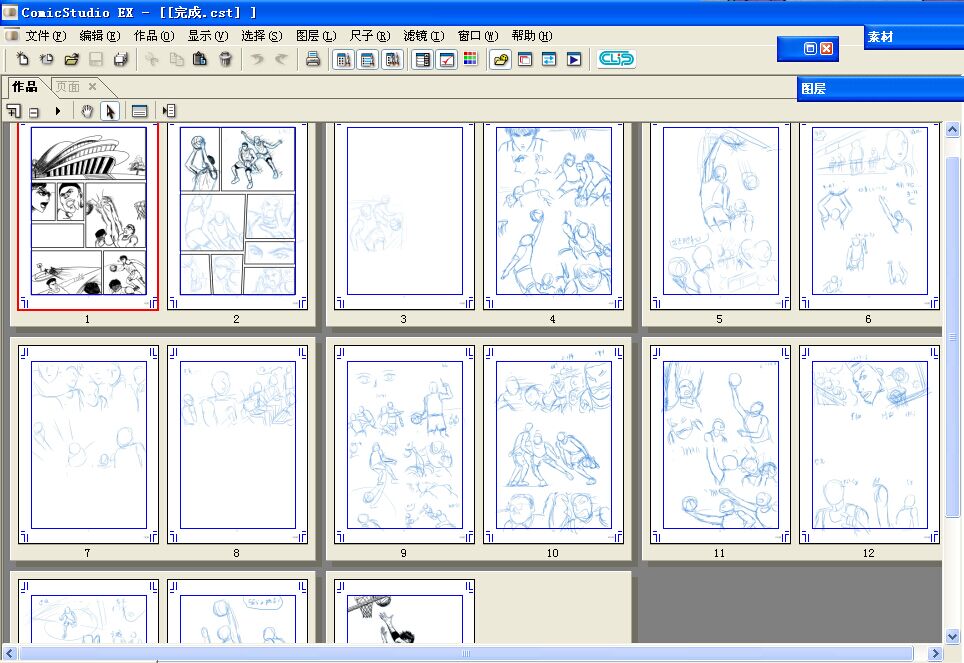Click the save all icon
The width and height of the screenshot is (964, 663).
coord(120,59)
